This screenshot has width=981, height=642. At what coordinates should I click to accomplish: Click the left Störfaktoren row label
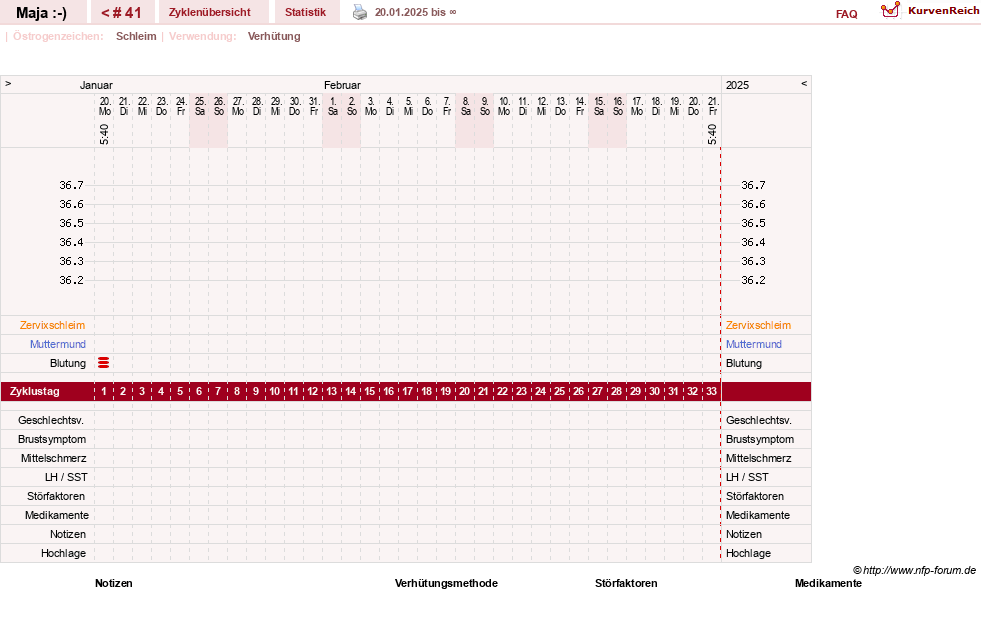tap(56, 496)
